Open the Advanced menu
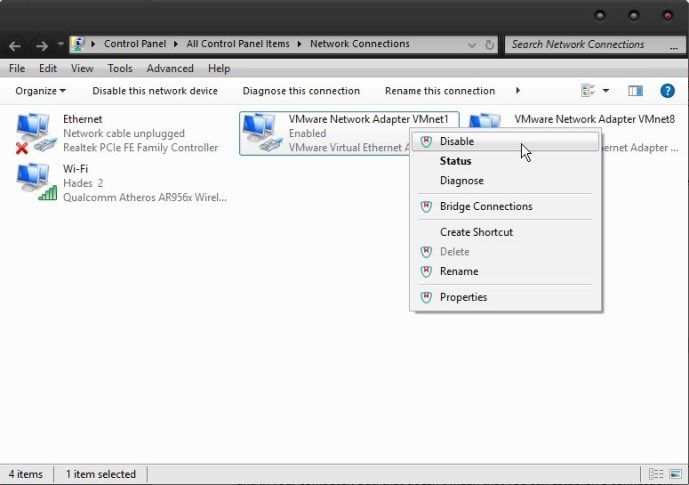The width and height of the screenshot is (689, 485). 170,69
